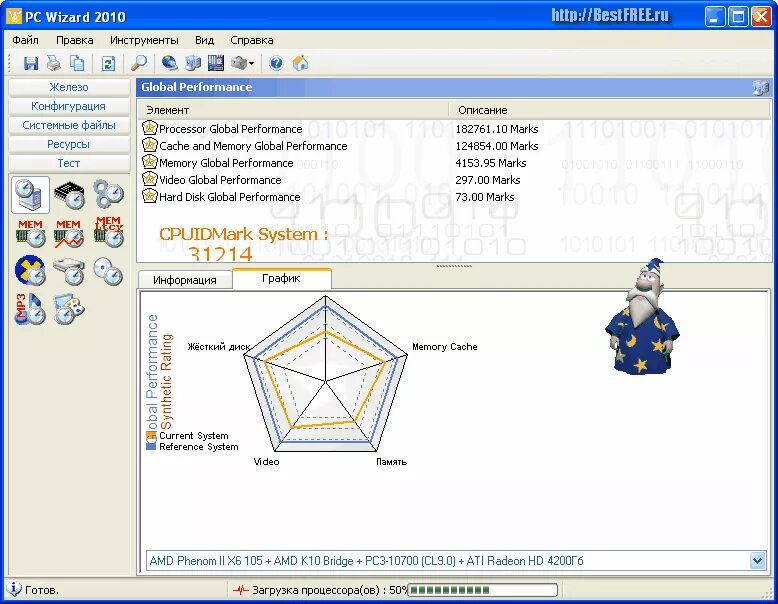This screenshot has height=604, width=778.
Task: Click the Описание column header
Action: (609, 110)
